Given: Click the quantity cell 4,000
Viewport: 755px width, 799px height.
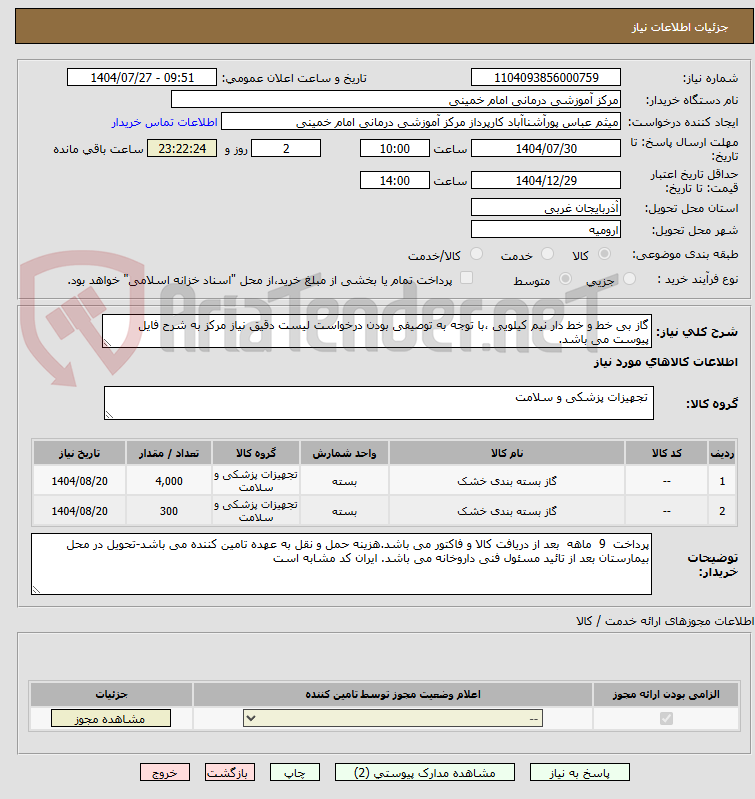Looking at the screenshot, I should [x=169, y=481].
